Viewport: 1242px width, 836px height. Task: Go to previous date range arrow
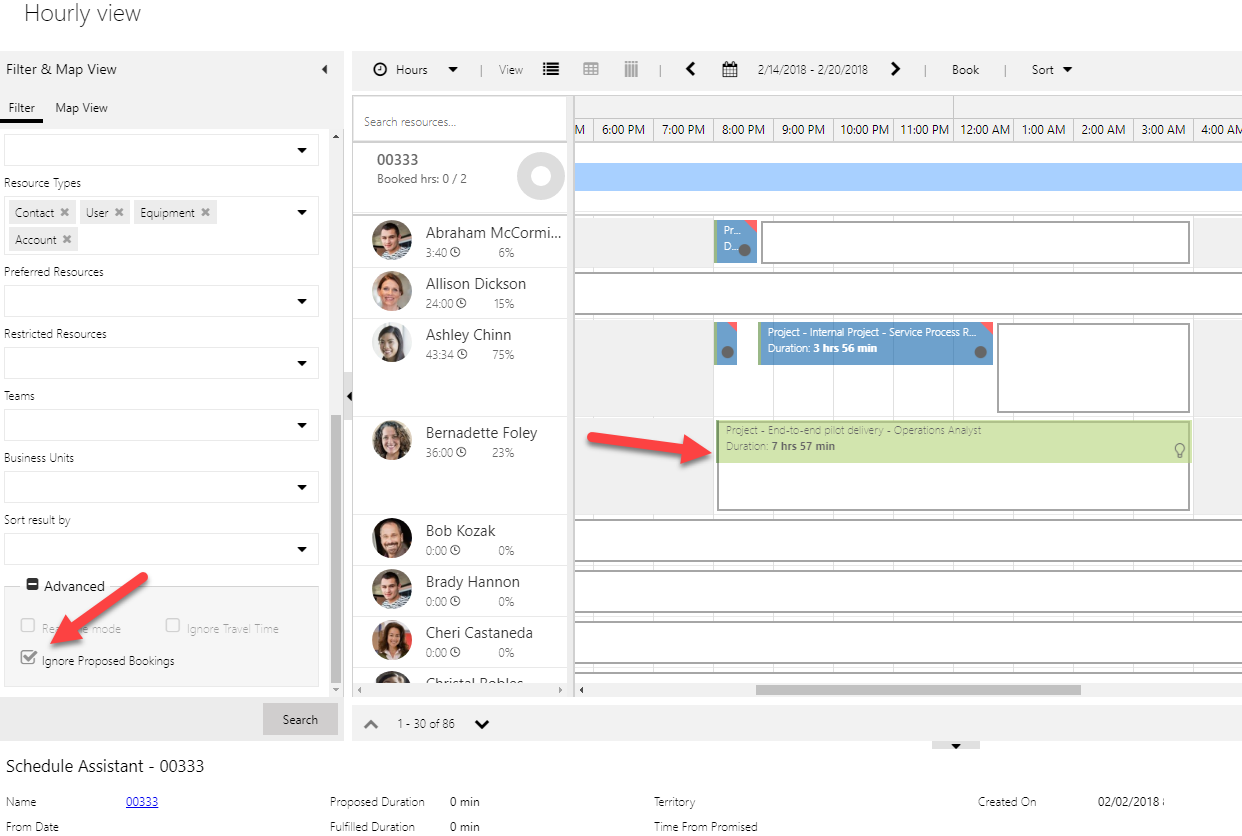pos(690,70)
